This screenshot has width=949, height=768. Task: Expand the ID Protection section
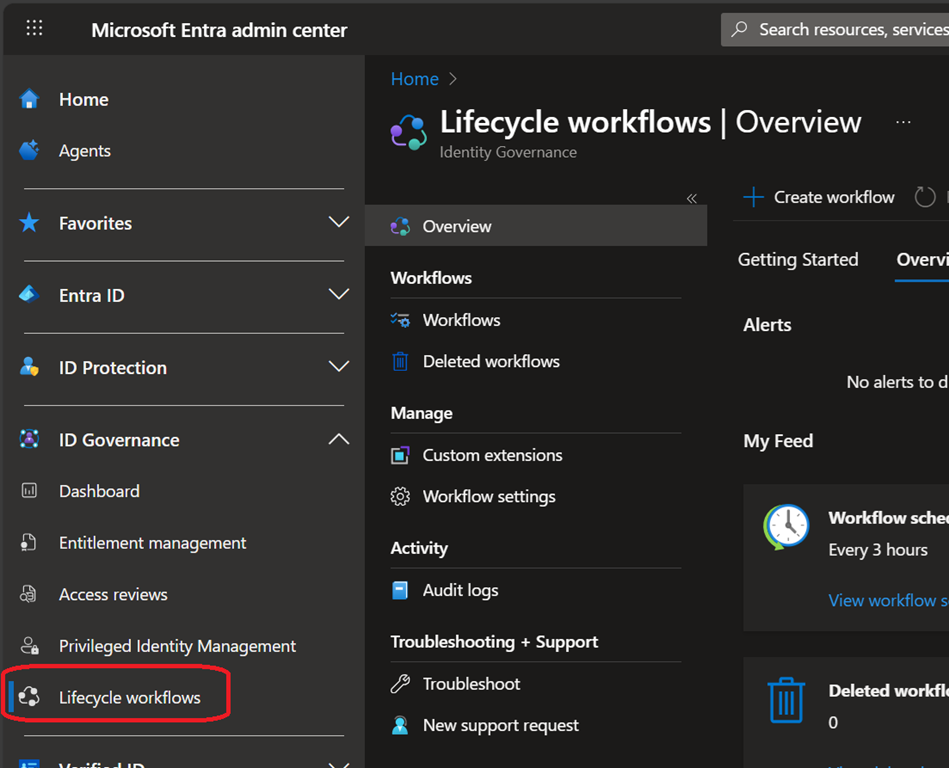pos(338,367)
